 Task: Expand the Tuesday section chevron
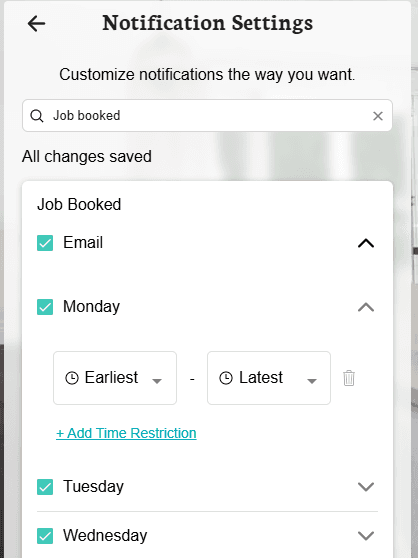[x=366, y=487]
